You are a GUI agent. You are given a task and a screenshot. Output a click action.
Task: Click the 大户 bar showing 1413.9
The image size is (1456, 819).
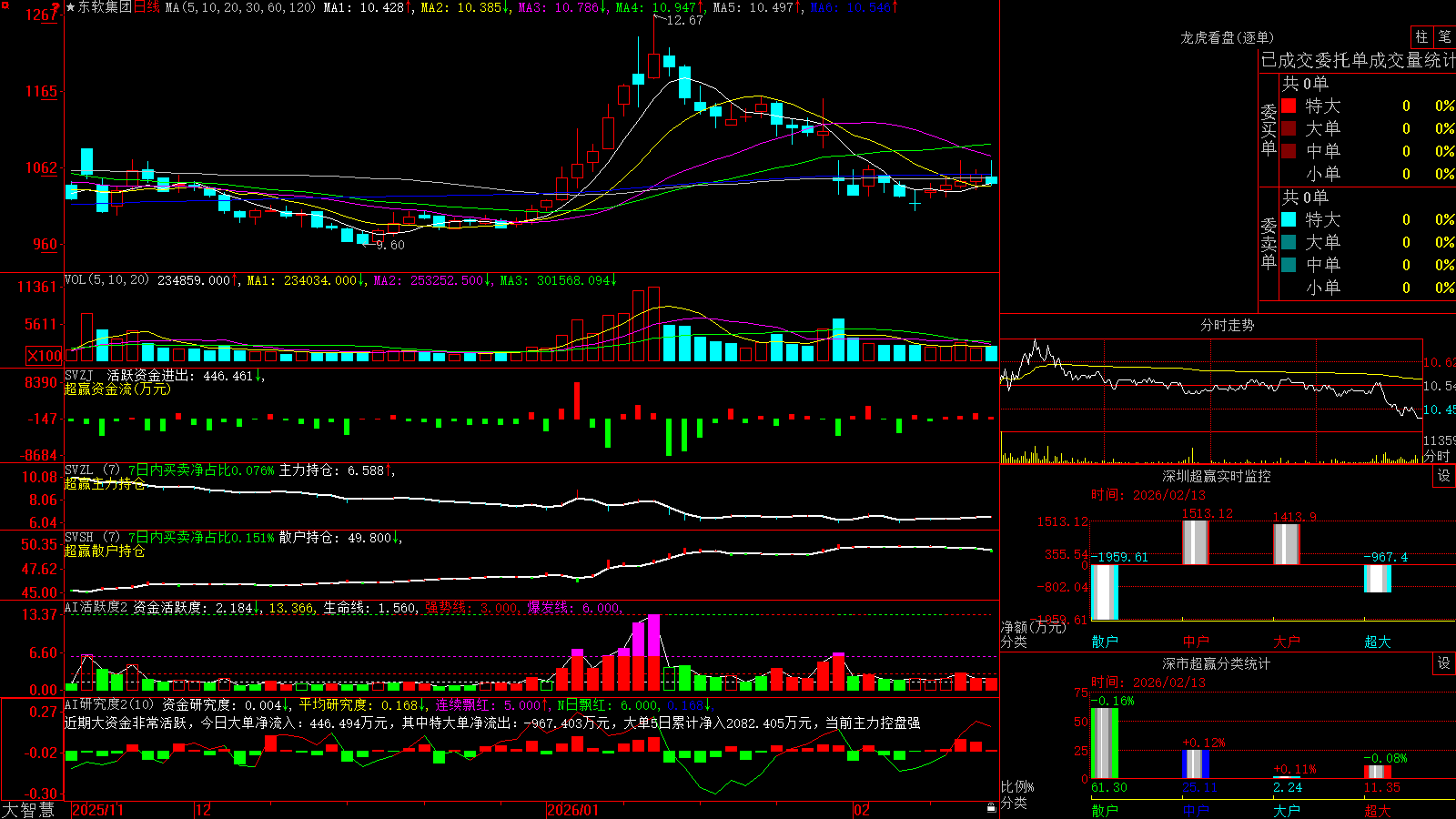(x=1287, y=544)
